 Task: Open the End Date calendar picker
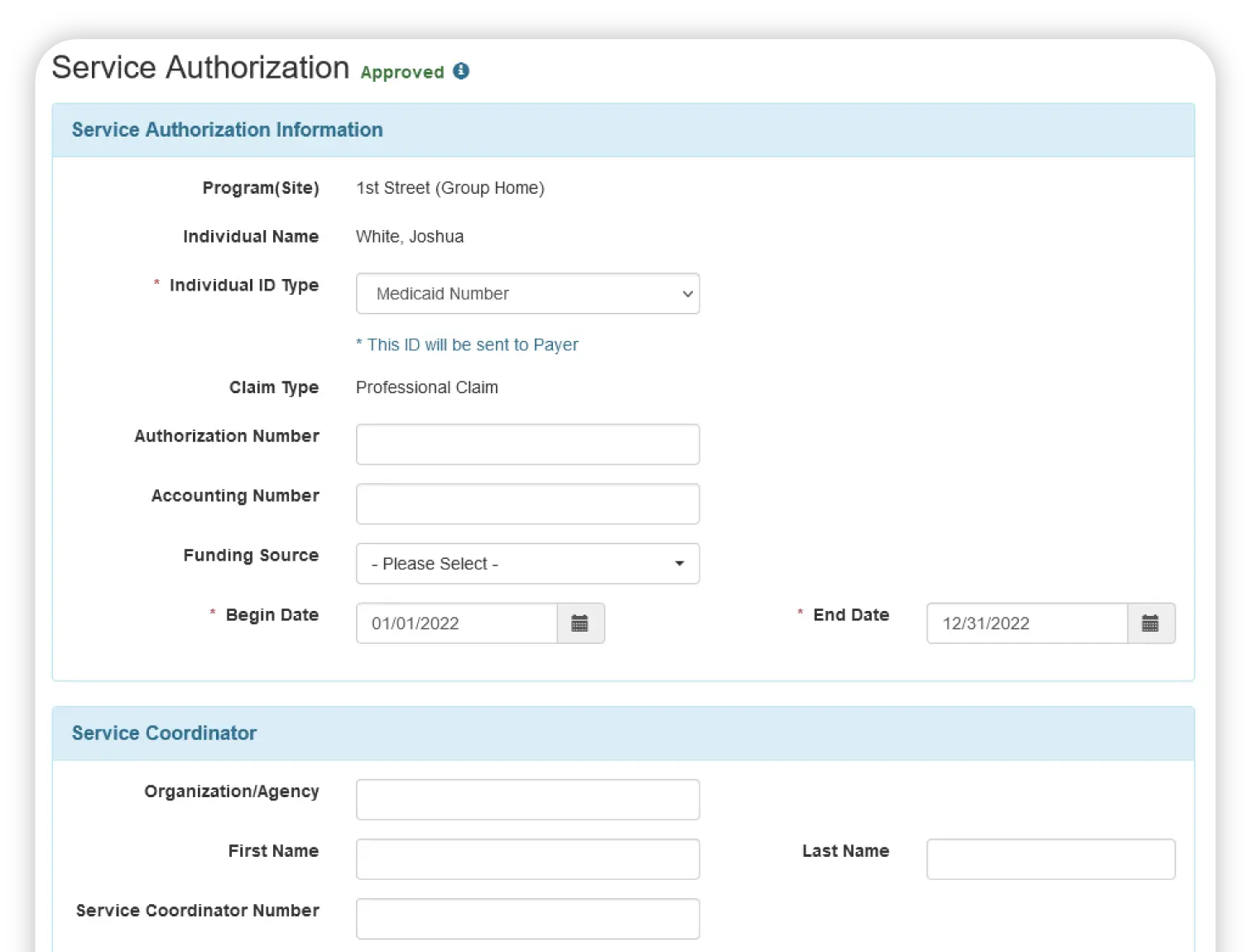1151,623
